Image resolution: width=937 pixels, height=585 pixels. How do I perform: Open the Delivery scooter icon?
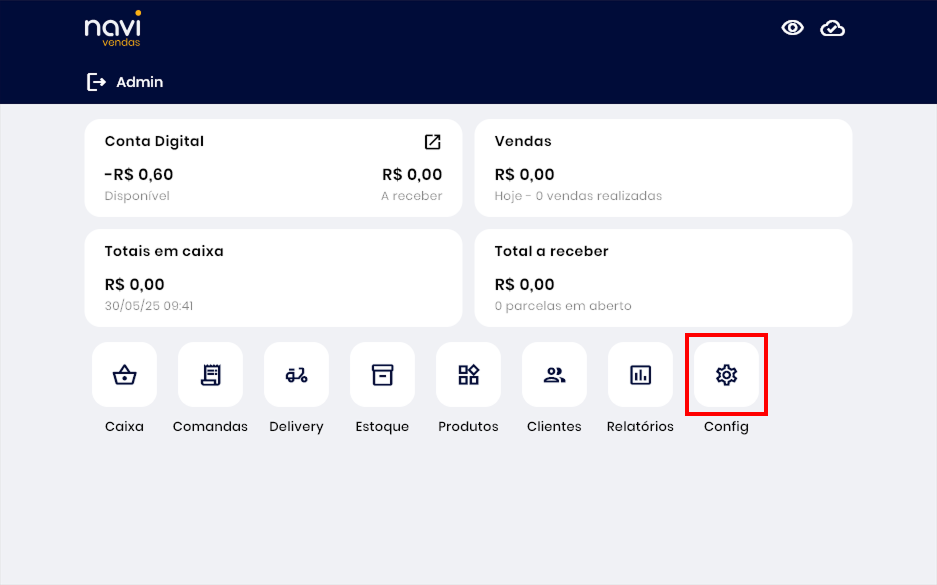[x=296, y=375]
